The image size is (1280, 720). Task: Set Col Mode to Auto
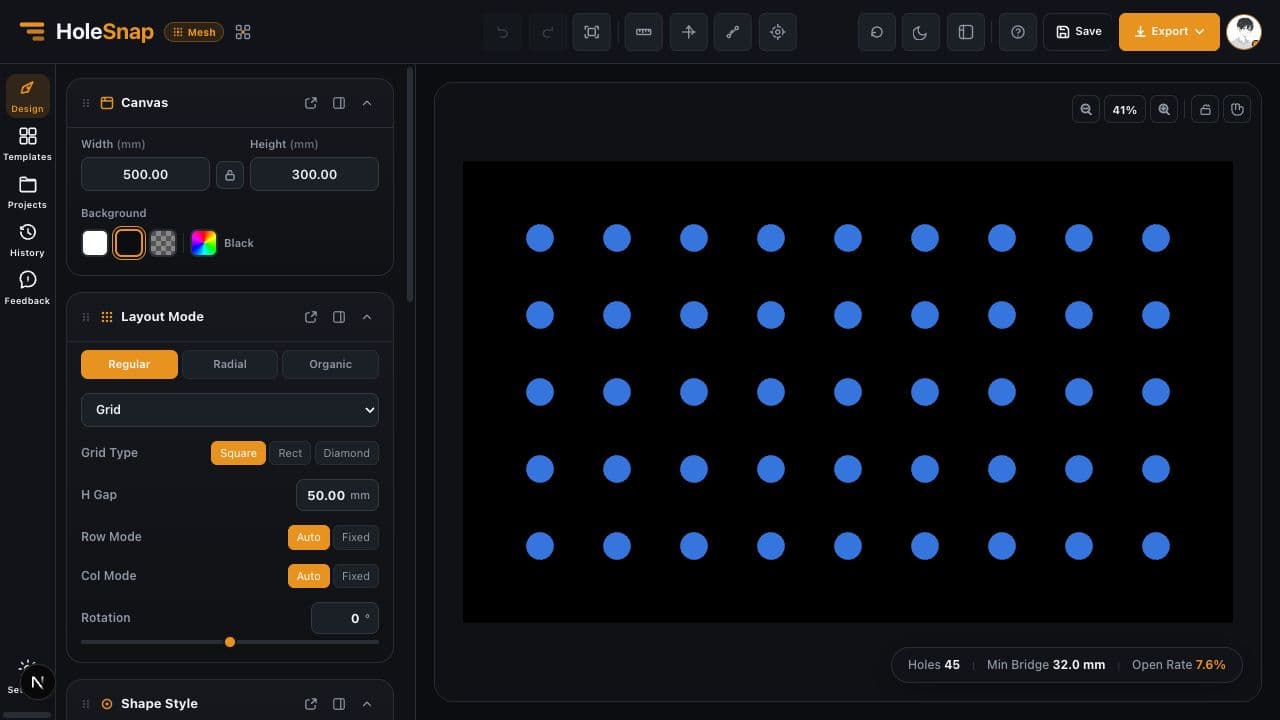point(308,576)
